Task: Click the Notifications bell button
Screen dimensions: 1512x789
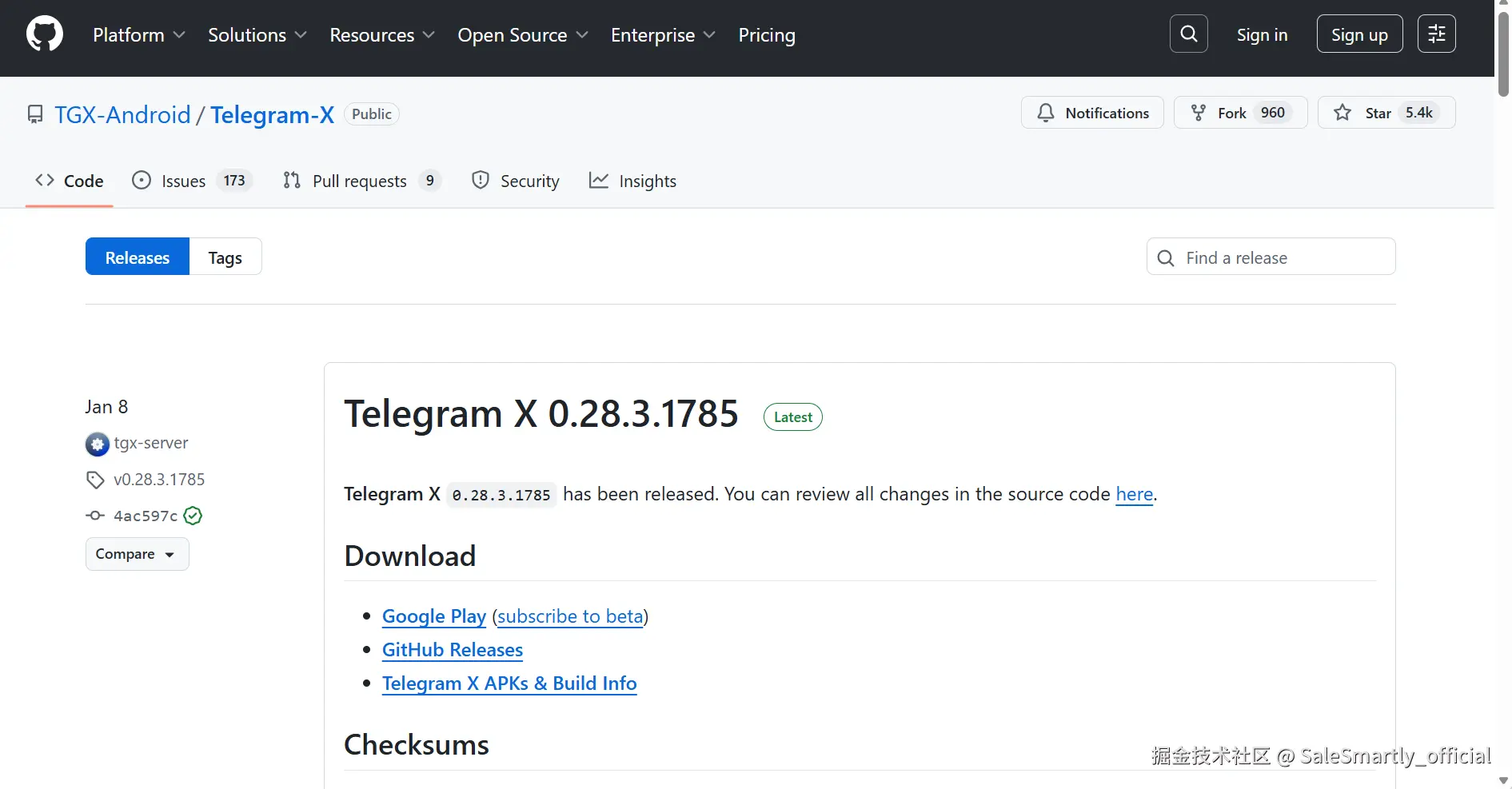Action: pos(1092,113)
